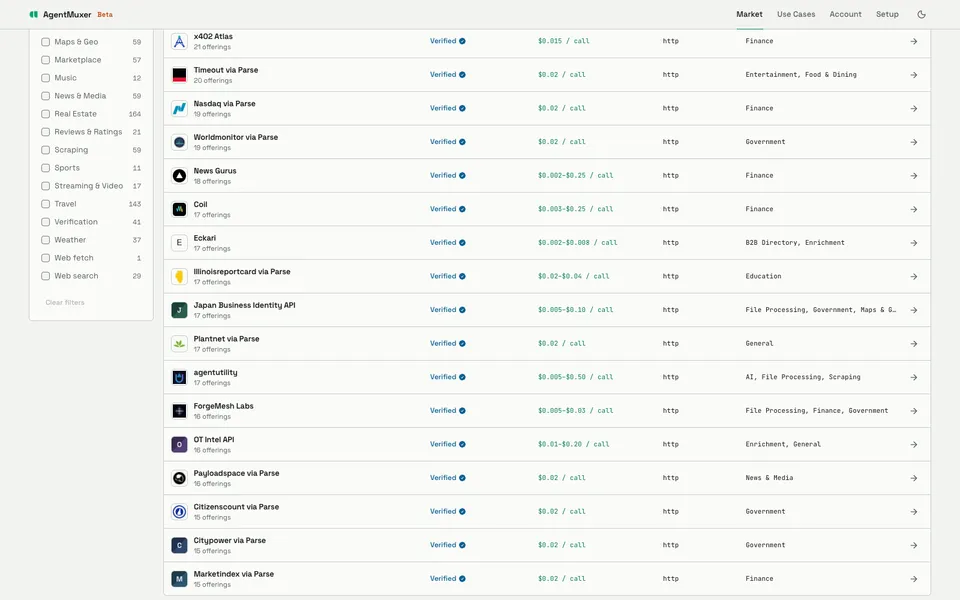Click the Timeout via Parse logo
The width and height of the screenshot is (960, 600).
click(179, 75)
